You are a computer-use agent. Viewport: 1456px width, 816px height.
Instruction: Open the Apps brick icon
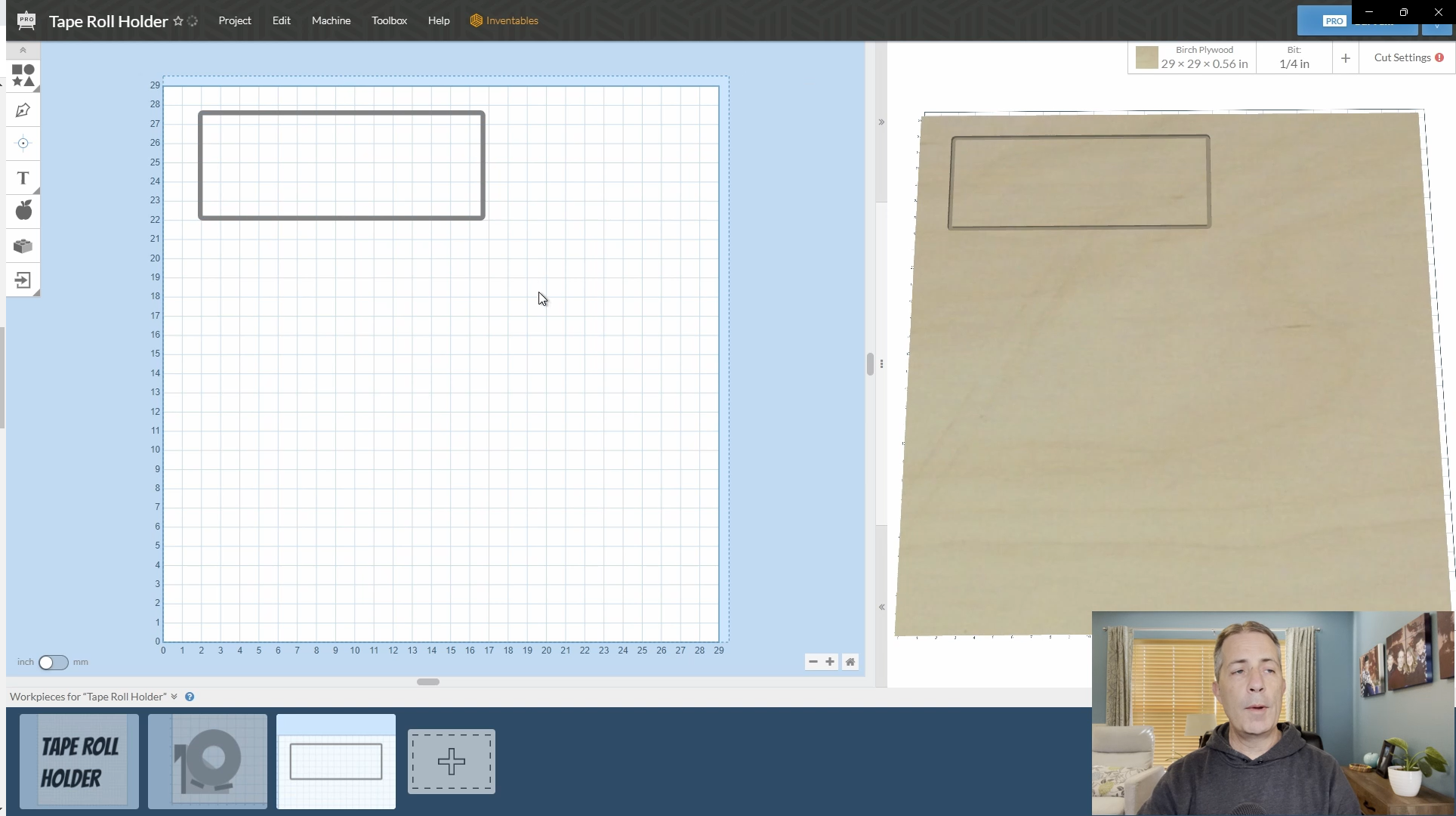23,246
